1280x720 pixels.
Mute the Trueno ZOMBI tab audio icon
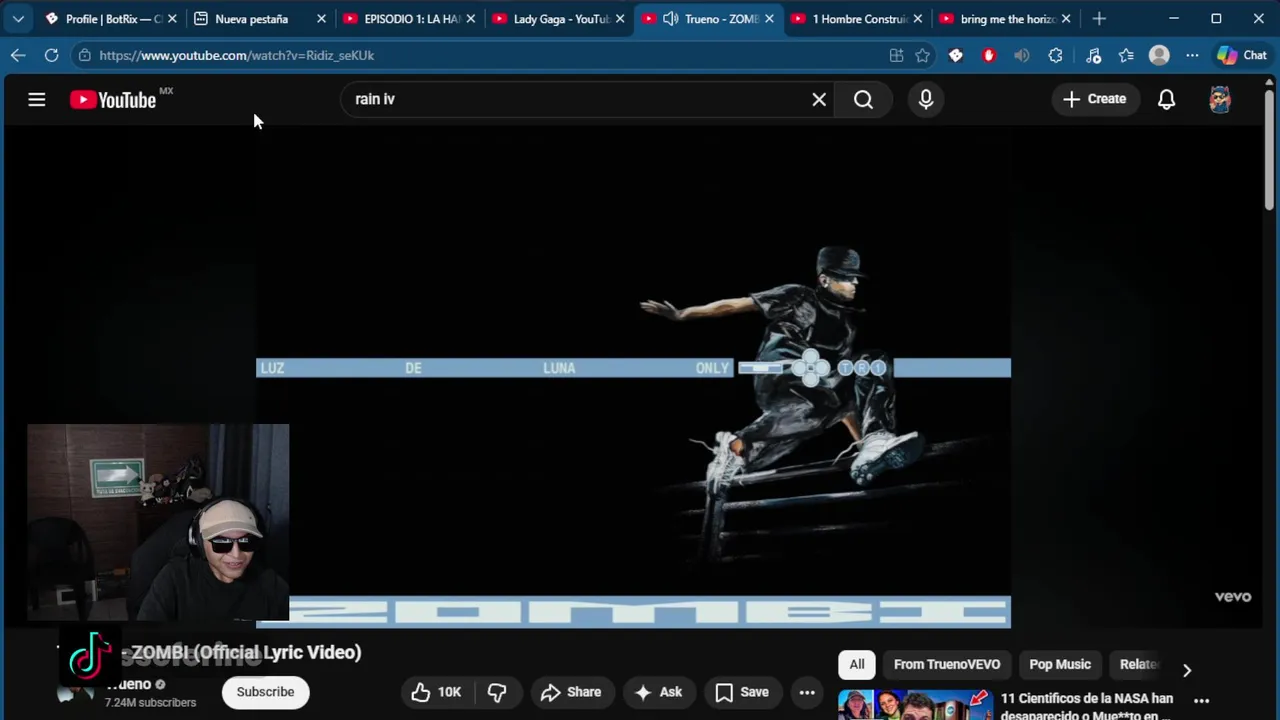click(670, 18)
